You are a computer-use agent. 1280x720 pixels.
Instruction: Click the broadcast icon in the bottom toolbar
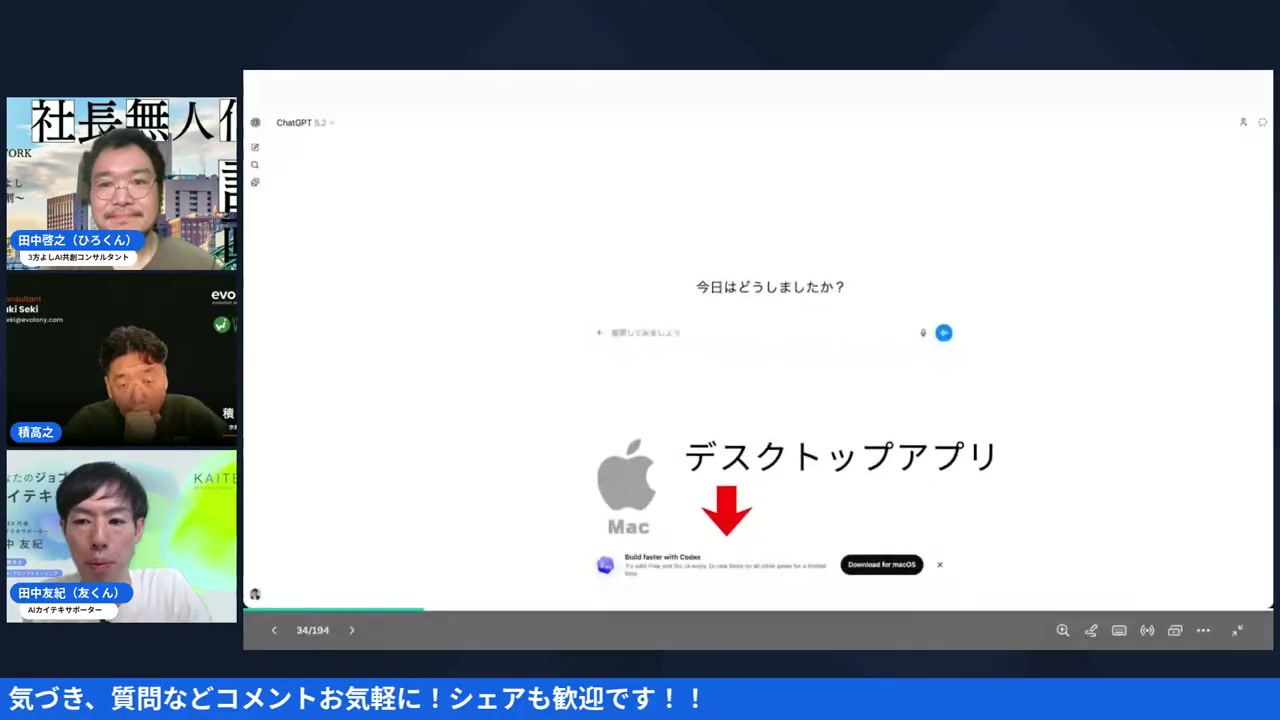click(x=1147, y=630)
